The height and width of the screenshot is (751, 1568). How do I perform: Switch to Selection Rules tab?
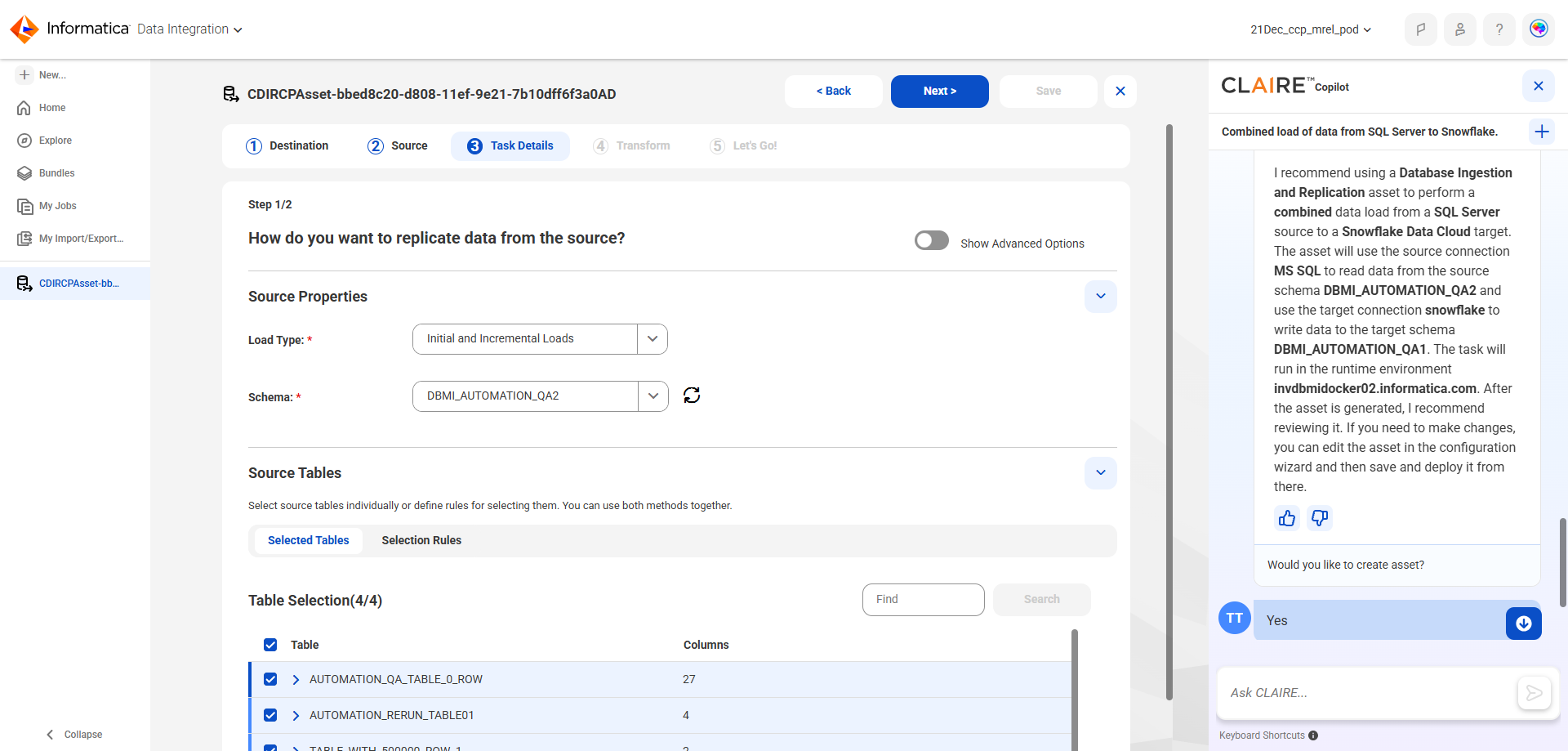(x=421, y=541)
